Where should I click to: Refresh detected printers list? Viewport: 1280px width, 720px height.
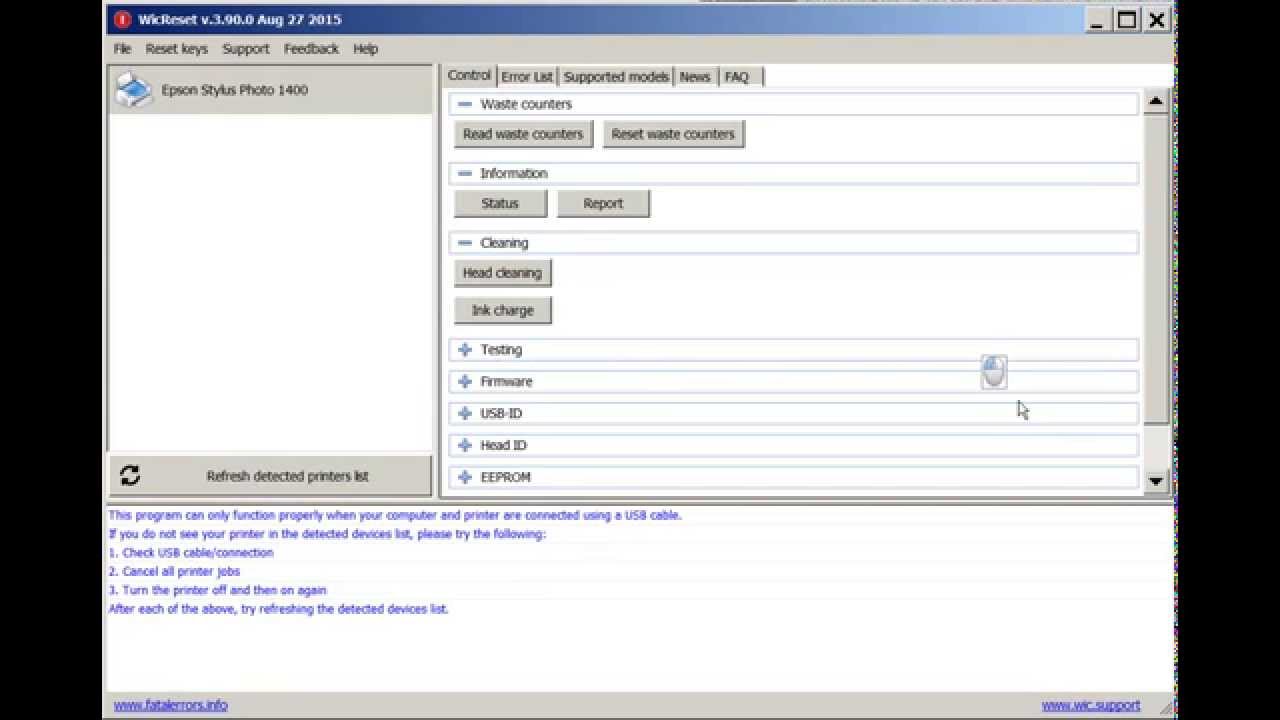click(271, 476)
